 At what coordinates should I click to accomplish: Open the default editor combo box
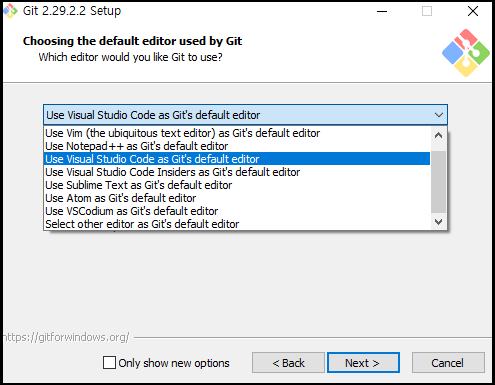point(245,115)
